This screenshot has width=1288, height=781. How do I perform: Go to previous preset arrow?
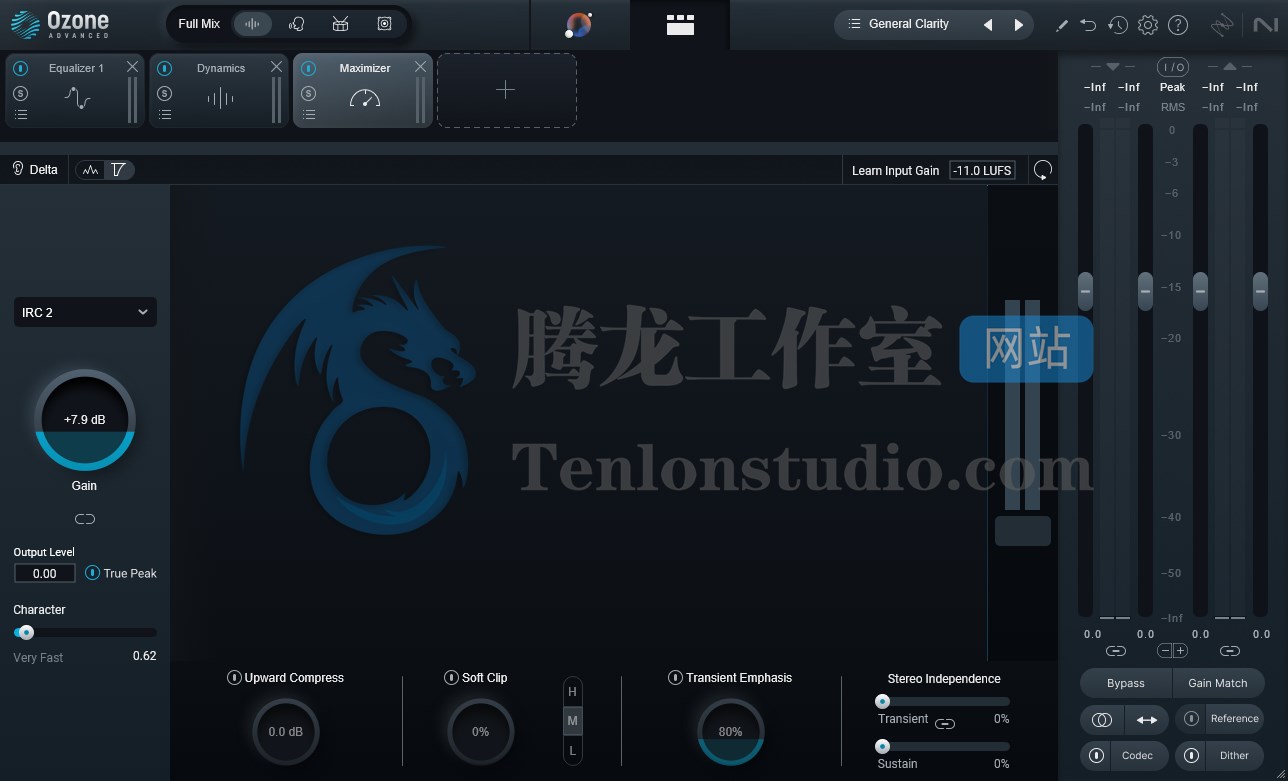[988, 25]
